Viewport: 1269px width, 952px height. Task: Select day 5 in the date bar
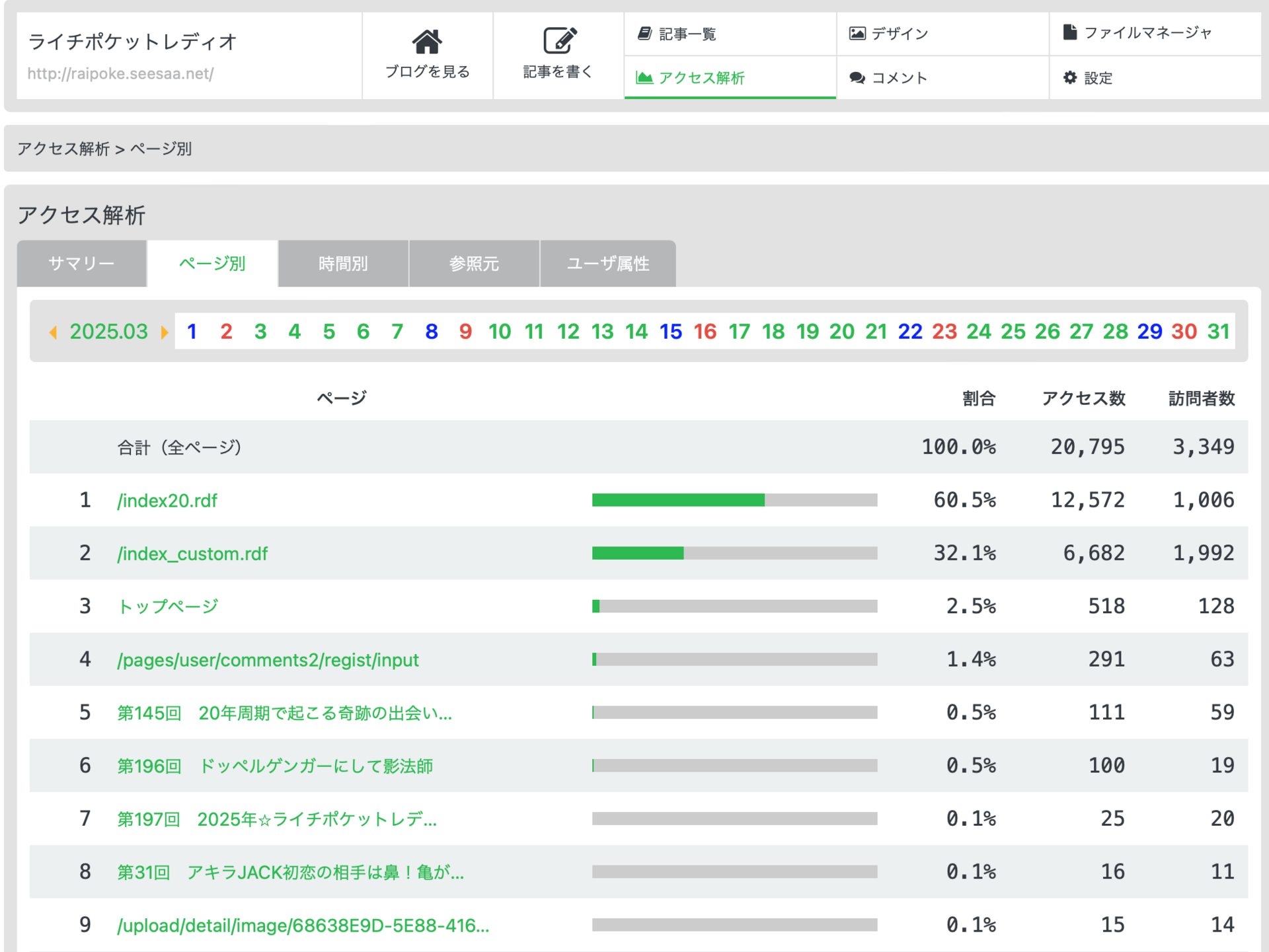(x=329, y=332)
